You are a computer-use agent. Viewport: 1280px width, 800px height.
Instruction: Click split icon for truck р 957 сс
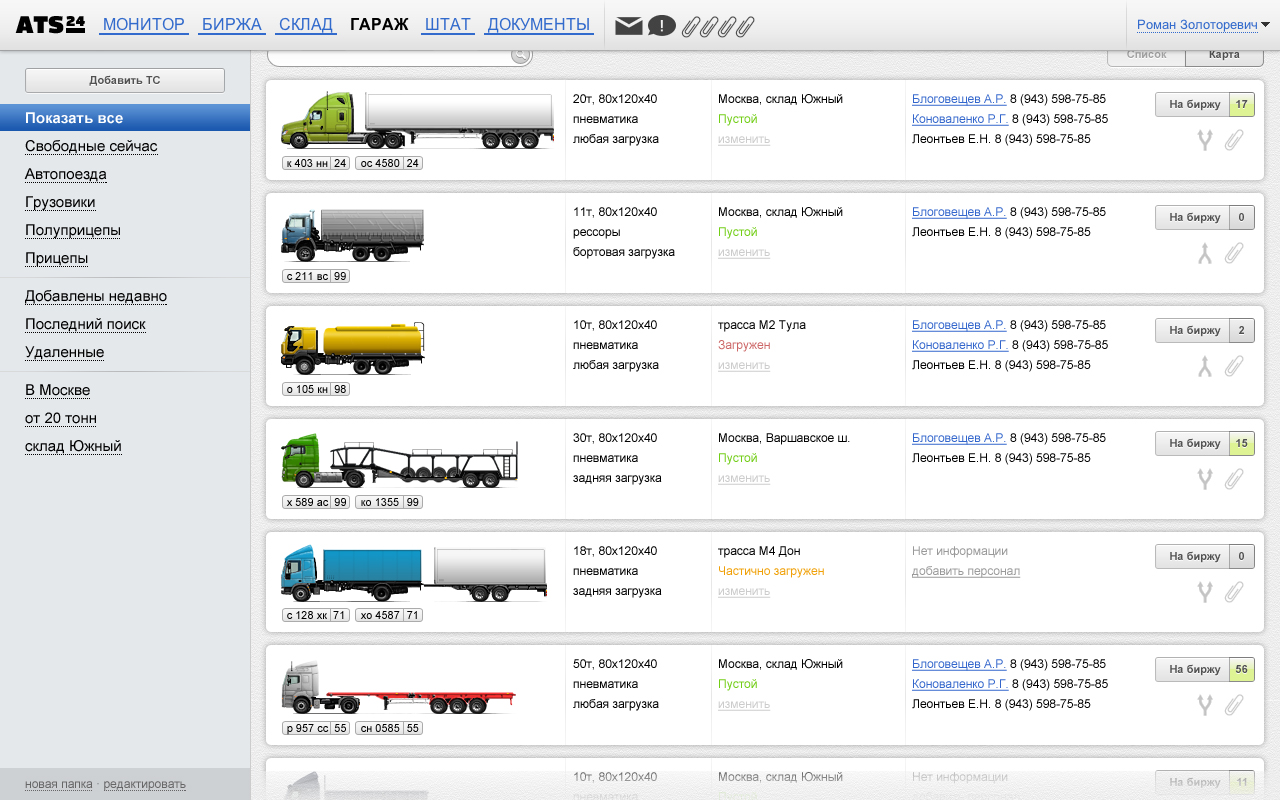1205,705
